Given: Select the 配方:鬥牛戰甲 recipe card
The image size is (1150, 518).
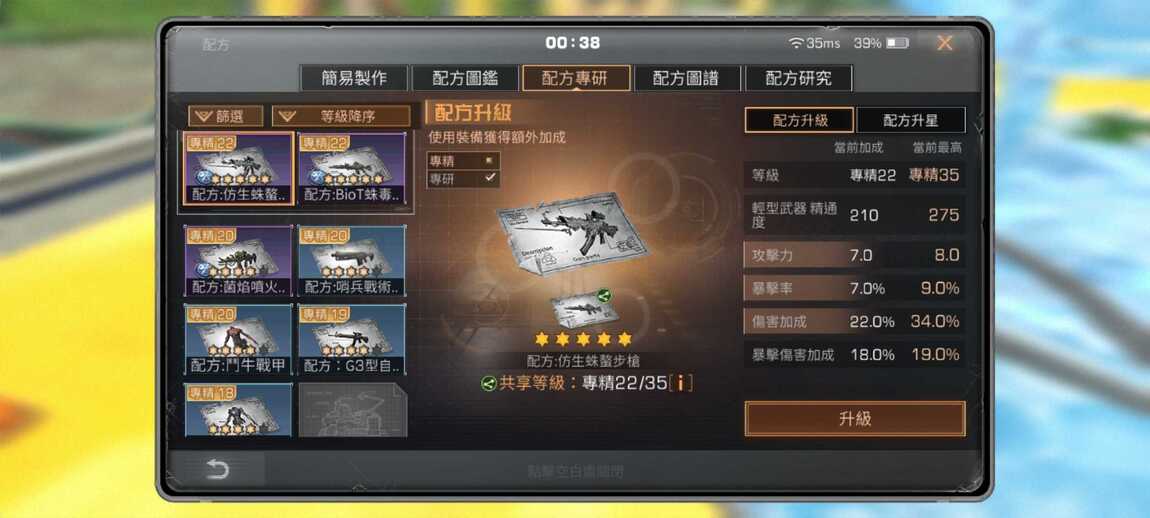Looking at the screenshot, I should [238, 340].
